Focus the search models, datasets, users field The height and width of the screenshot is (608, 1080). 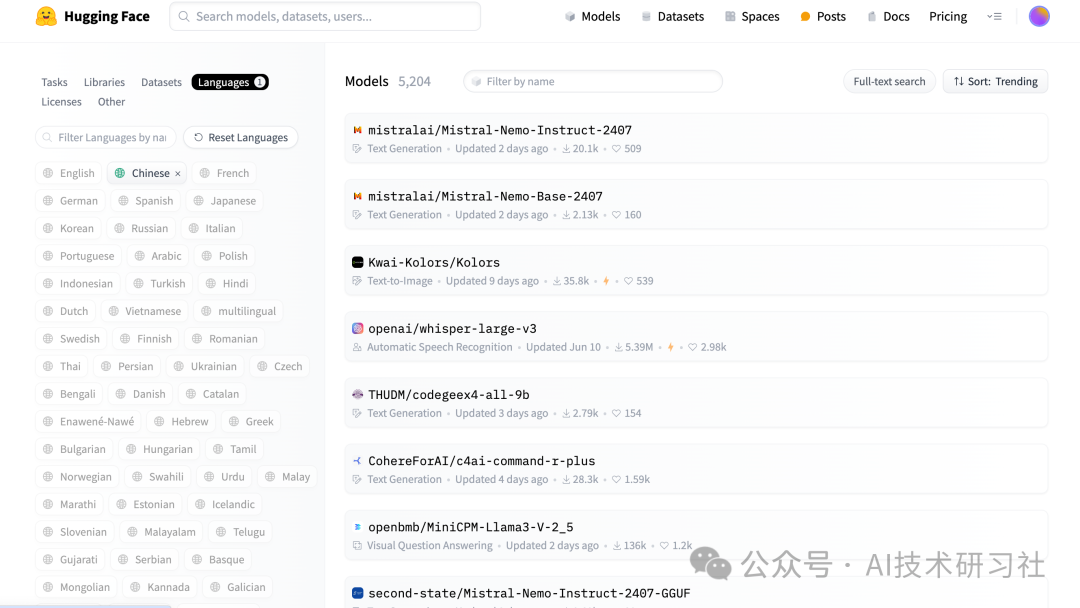(325, 17)
